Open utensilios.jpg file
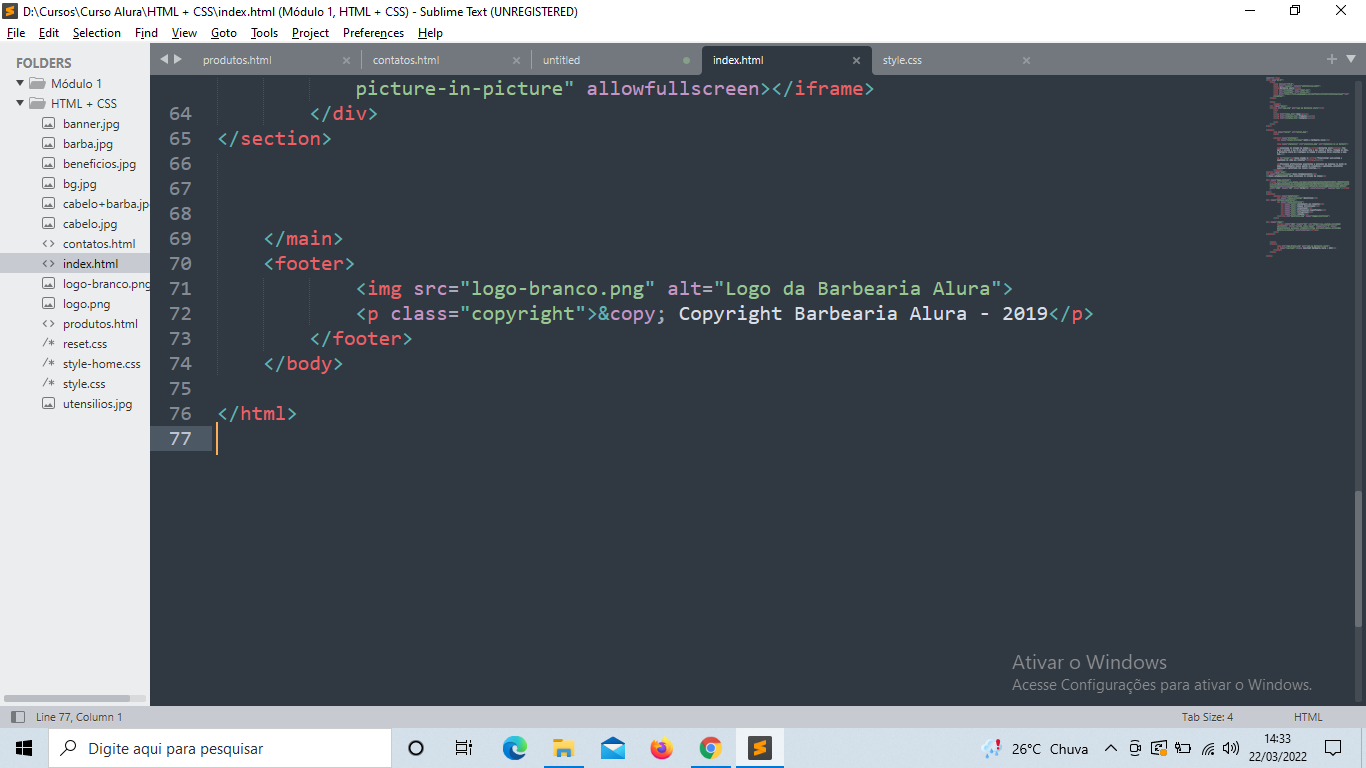The width and height of the screenshot is (1366, 768). point(97,404)
